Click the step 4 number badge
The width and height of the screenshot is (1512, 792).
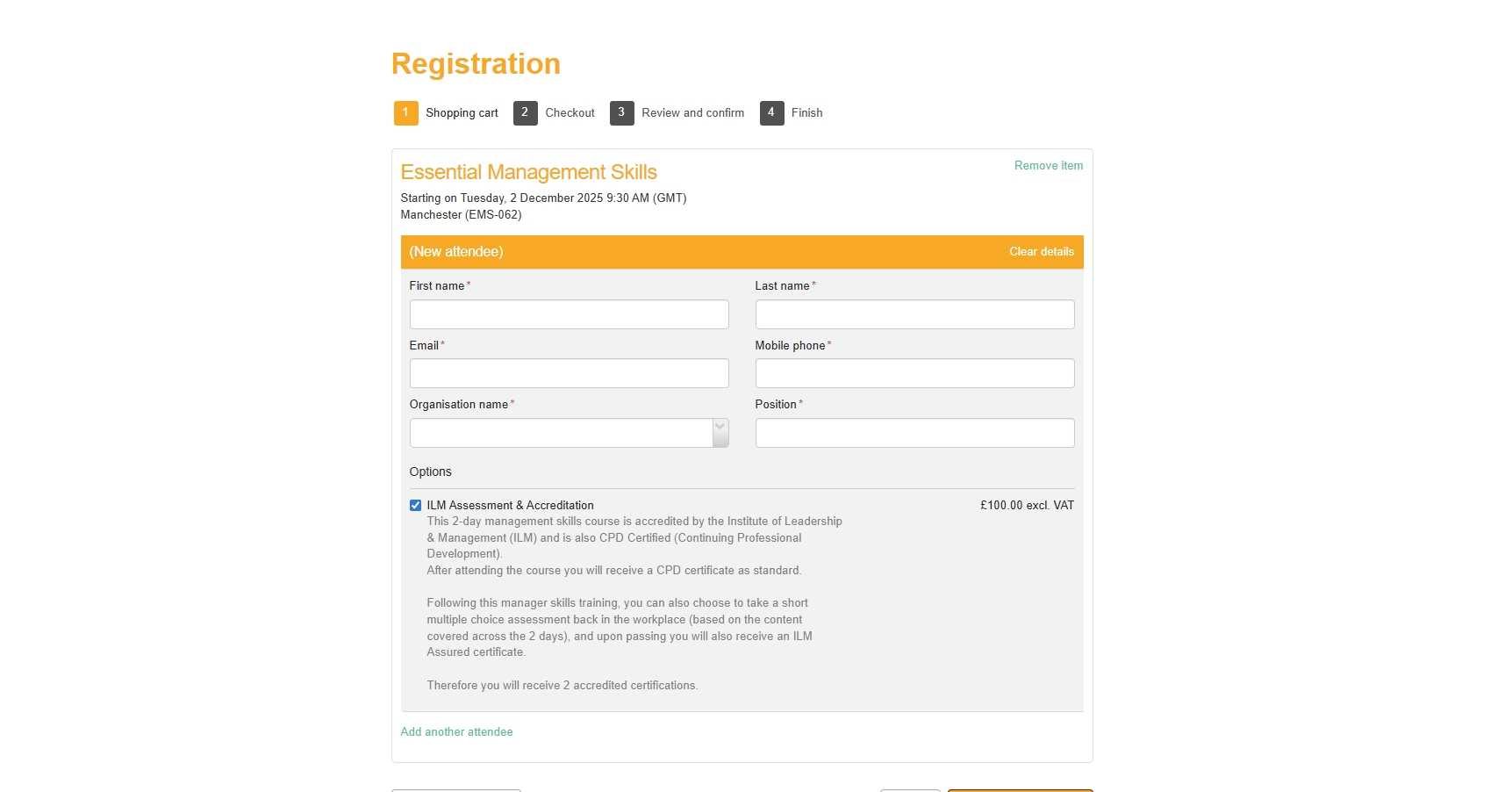tap(771, 113)
